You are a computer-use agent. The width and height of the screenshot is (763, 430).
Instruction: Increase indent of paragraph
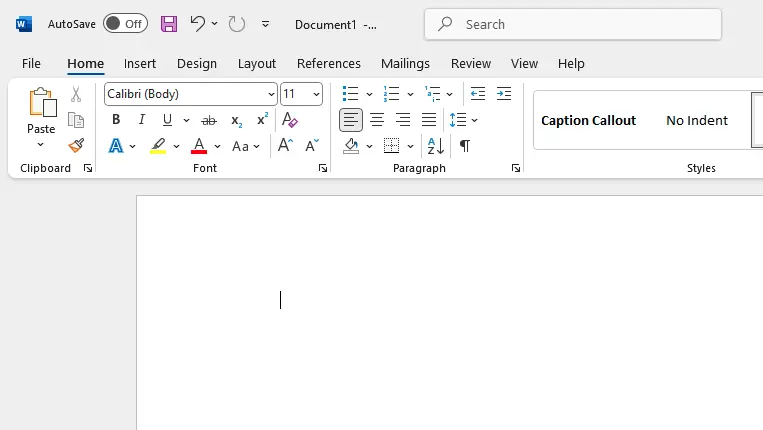click(504, 94)
